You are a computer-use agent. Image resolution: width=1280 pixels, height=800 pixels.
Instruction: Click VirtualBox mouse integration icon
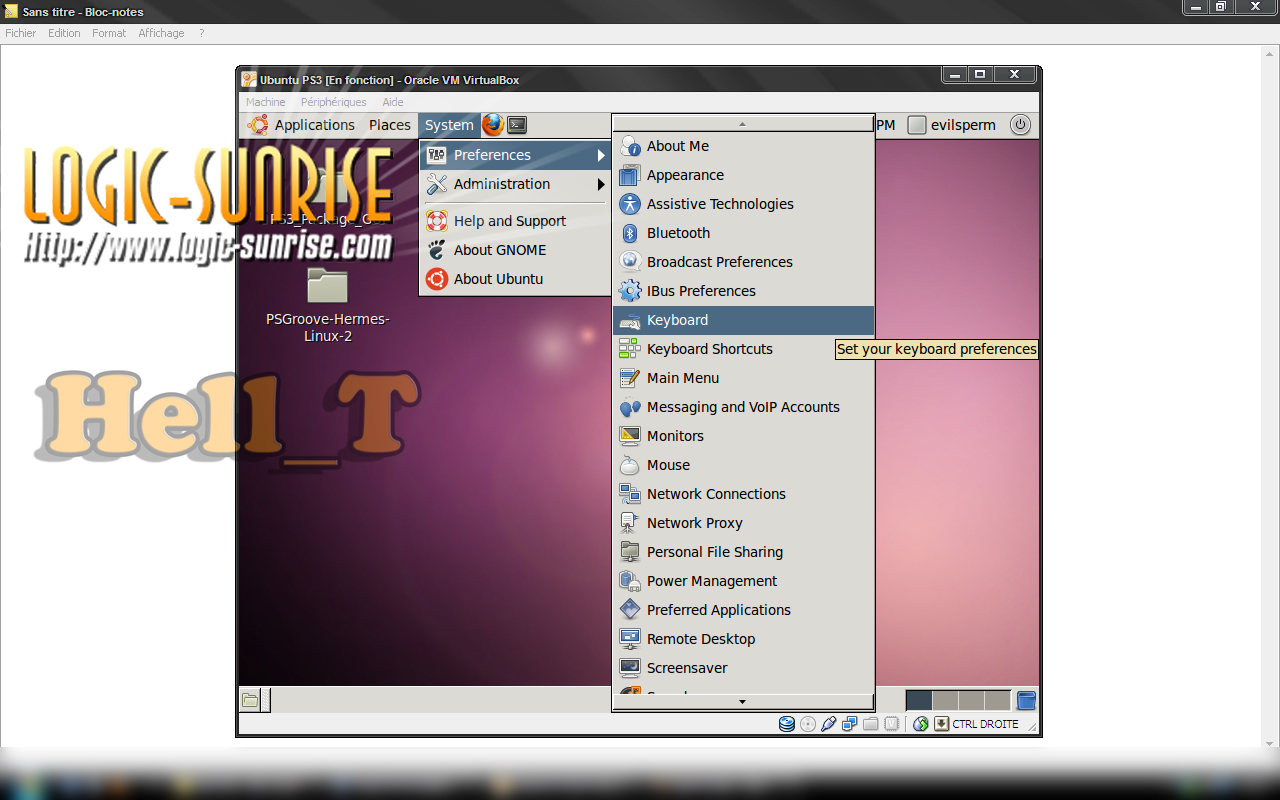point(921,724)
